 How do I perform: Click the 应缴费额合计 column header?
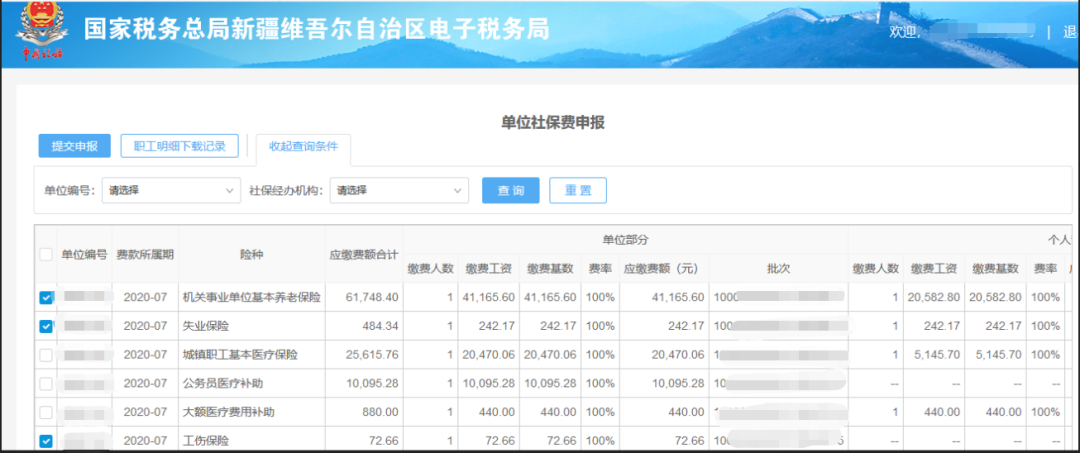click(x=364, y=254)
